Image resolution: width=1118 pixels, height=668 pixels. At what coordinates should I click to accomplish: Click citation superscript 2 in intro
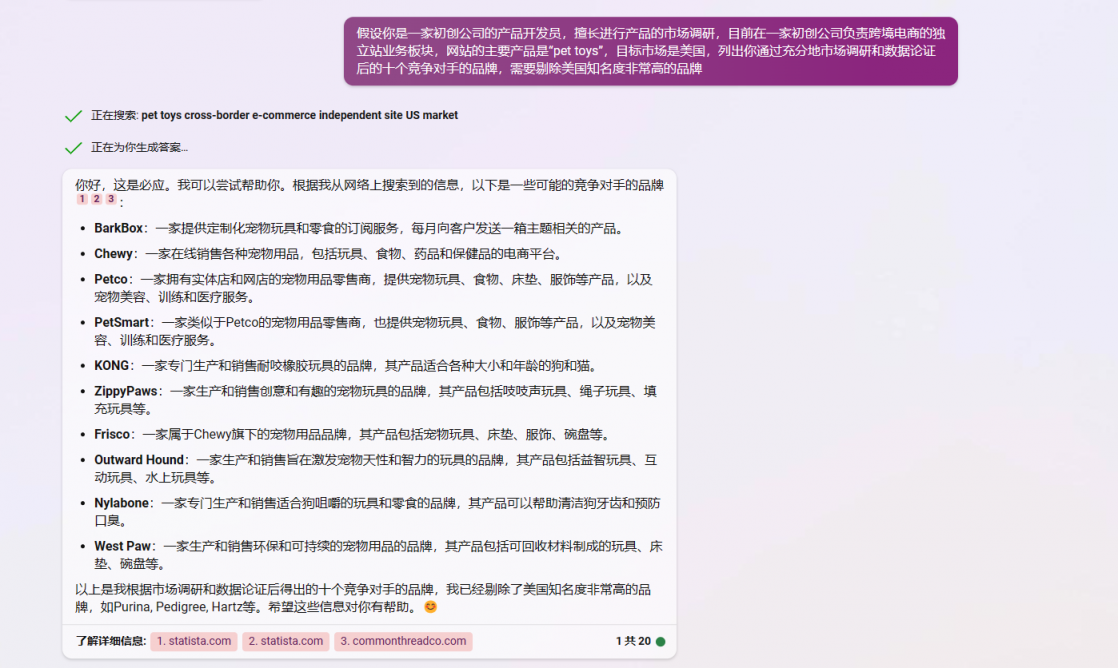point(96,200)
